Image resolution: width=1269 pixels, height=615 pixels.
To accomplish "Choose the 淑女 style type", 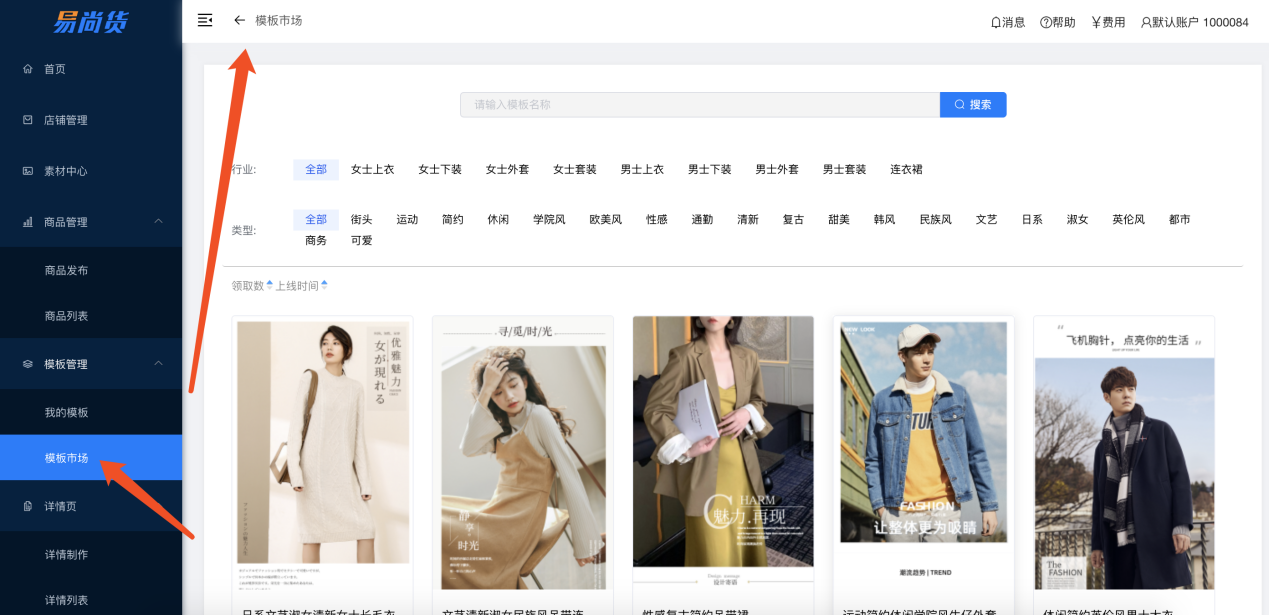I will [x=1078, y=220].
